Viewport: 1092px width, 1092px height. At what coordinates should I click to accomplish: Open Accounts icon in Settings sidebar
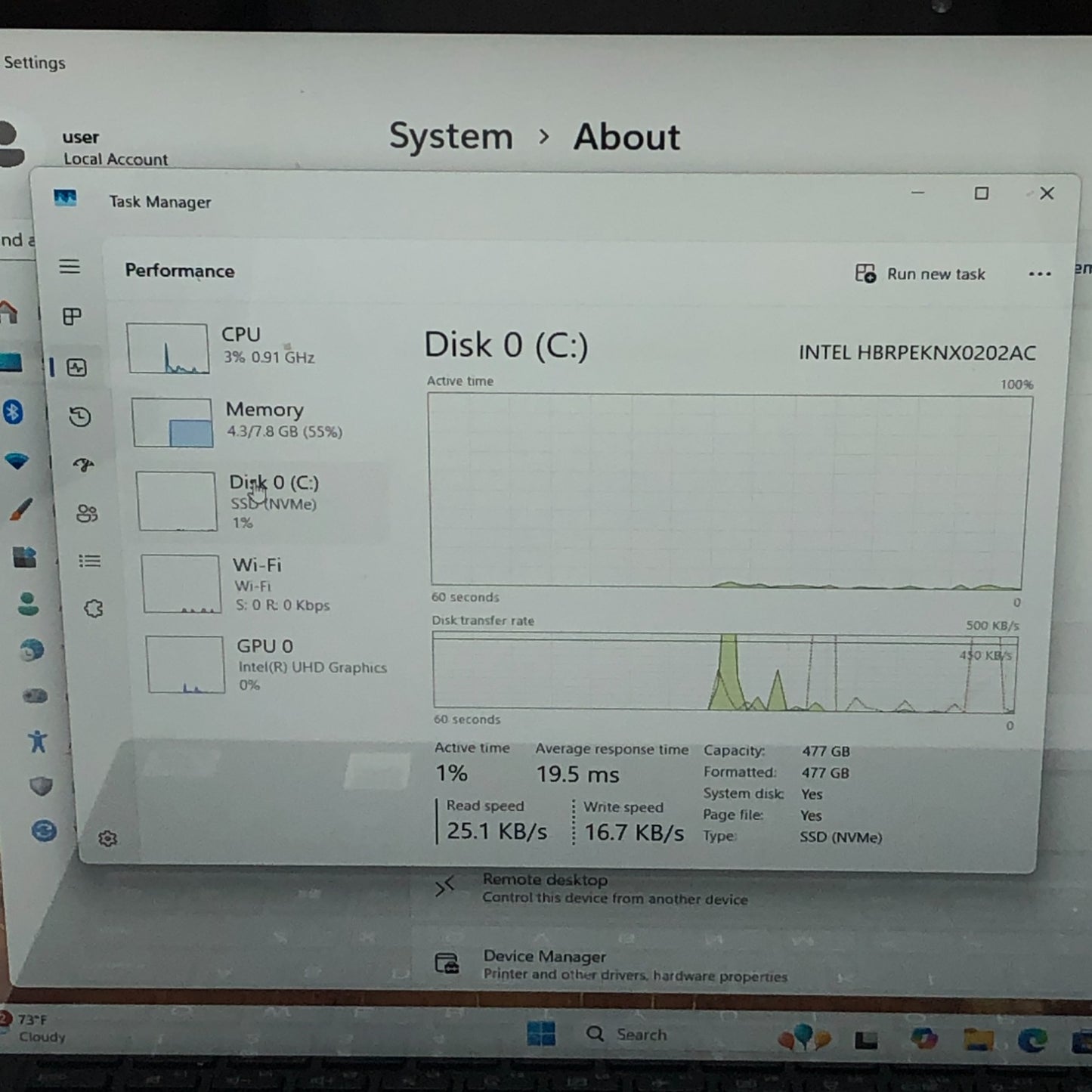[x=28, y=604]
